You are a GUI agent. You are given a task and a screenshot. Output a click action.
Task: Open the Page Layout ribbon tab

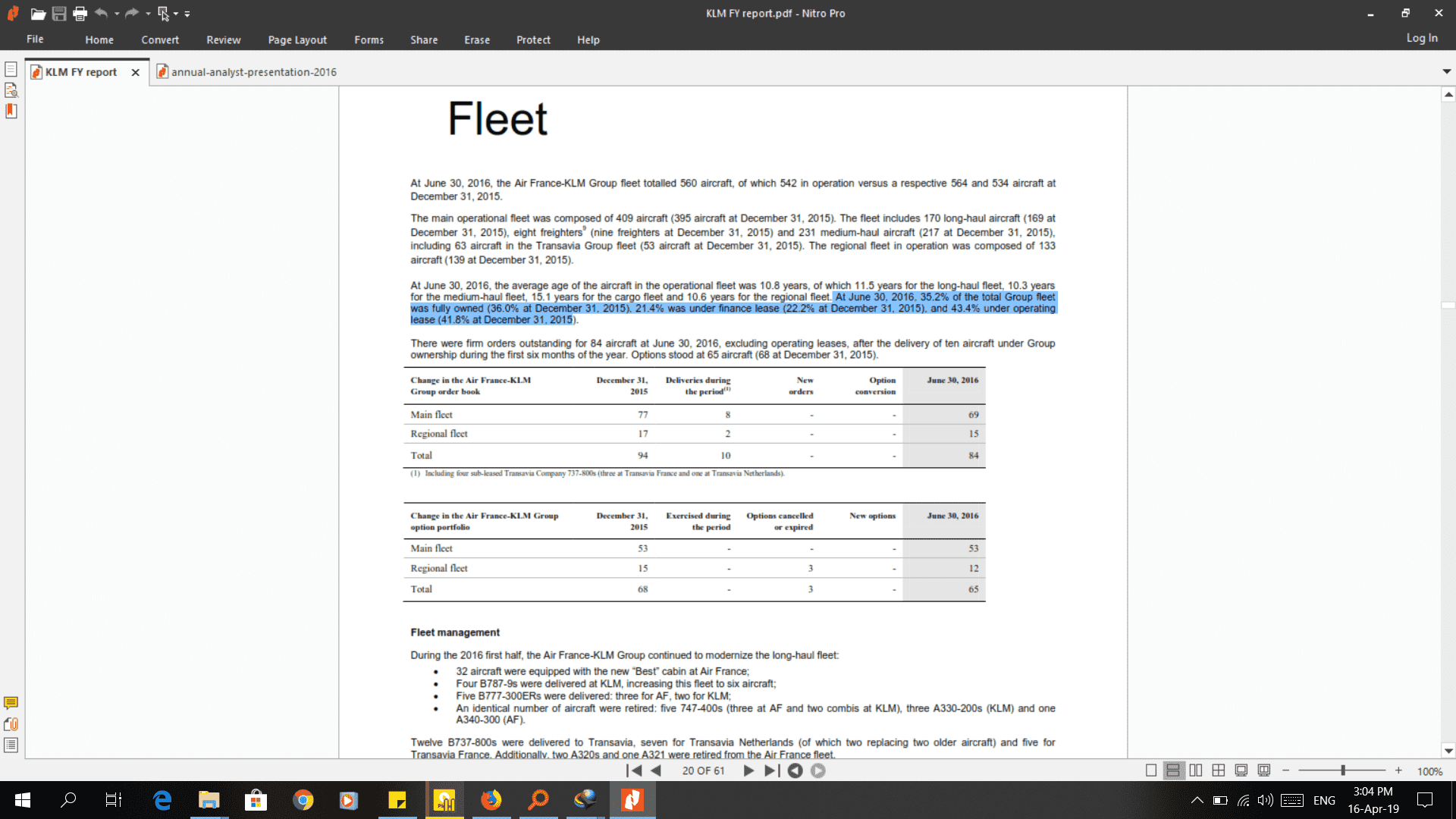click(297, 39)
